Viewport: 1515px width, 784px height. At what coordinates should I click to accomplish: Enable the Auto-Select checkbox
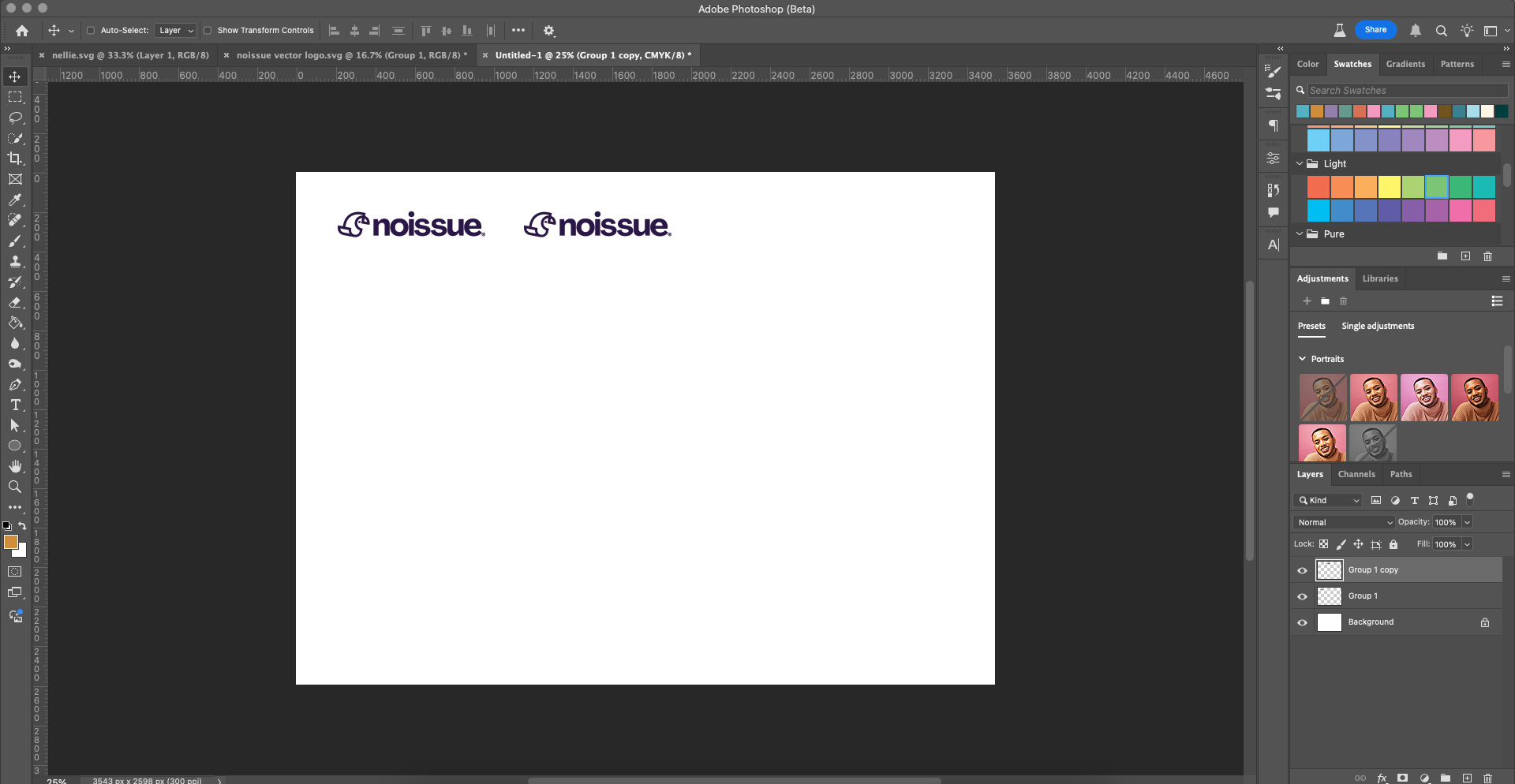click(91, 31)
